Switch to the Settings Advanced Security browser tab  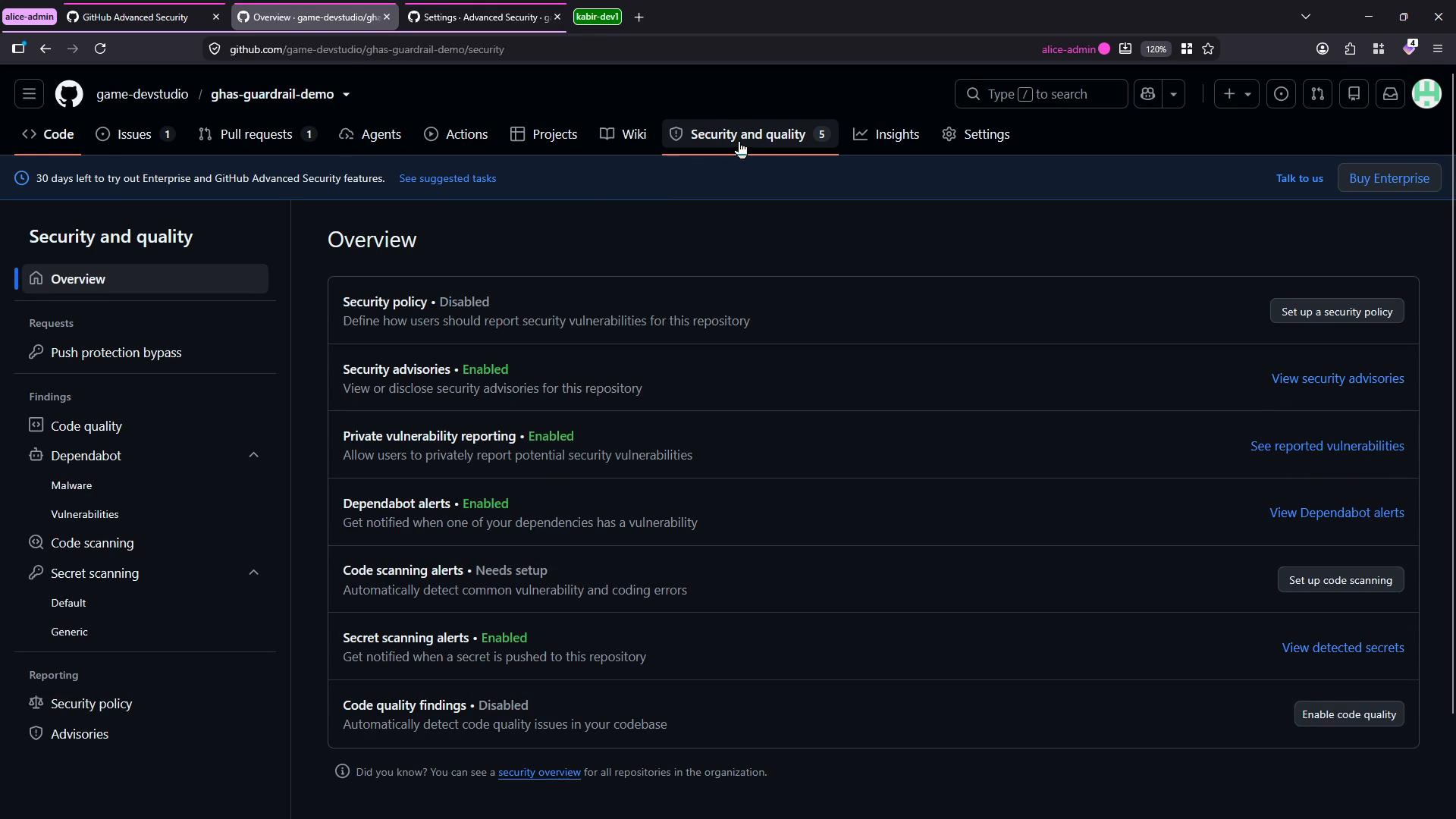pyautogui.click(x=485, y=17)
